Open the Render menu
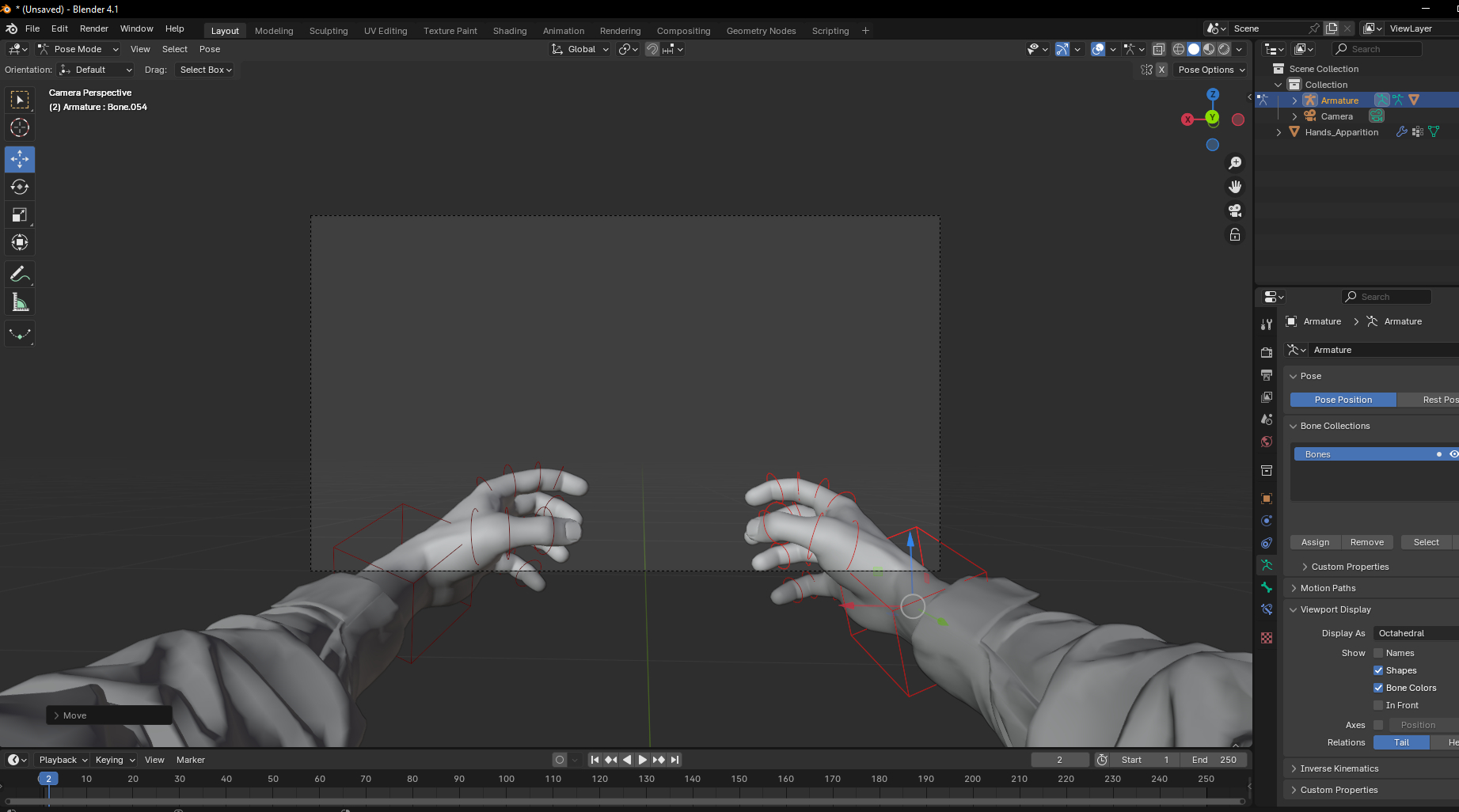 pyautogui.click(x=94, y=28)
